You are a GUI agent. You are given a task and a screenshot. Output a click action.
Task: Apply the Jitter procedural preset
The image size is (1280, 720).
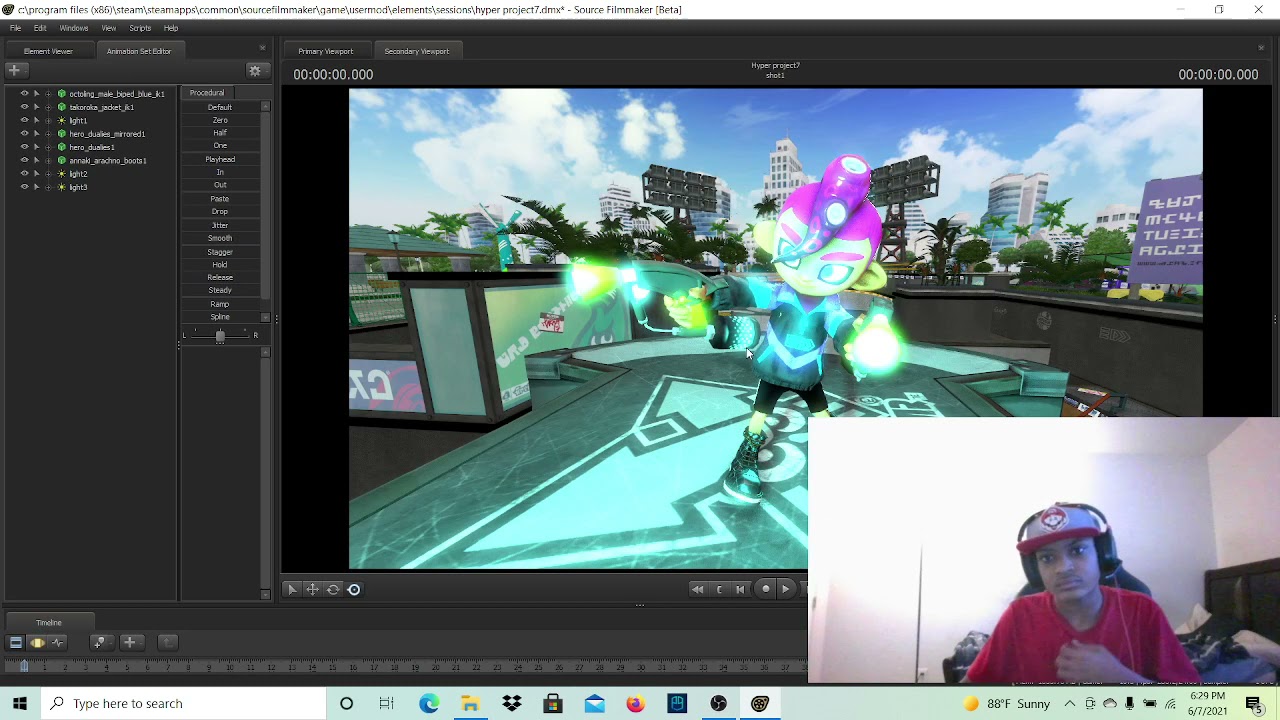[x=220, y=225]
